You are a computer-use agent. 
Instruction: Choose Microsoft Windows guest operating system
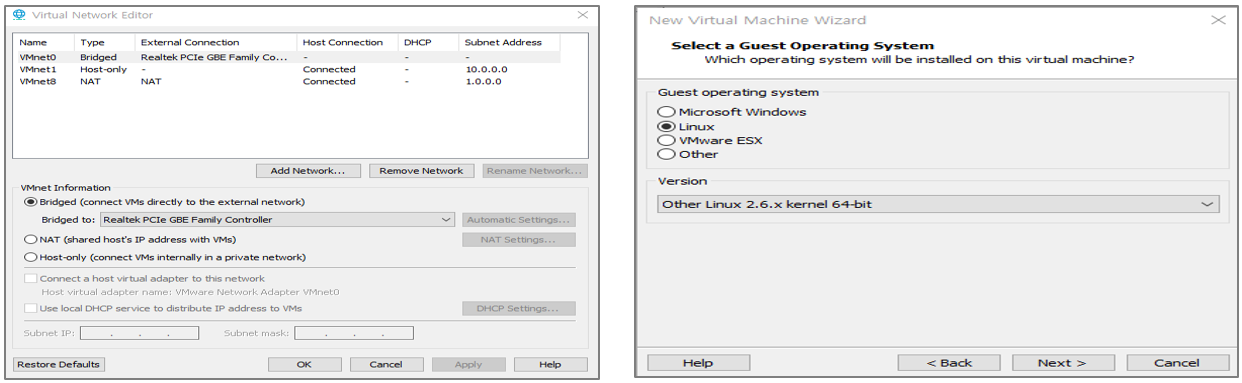(666, 112)
